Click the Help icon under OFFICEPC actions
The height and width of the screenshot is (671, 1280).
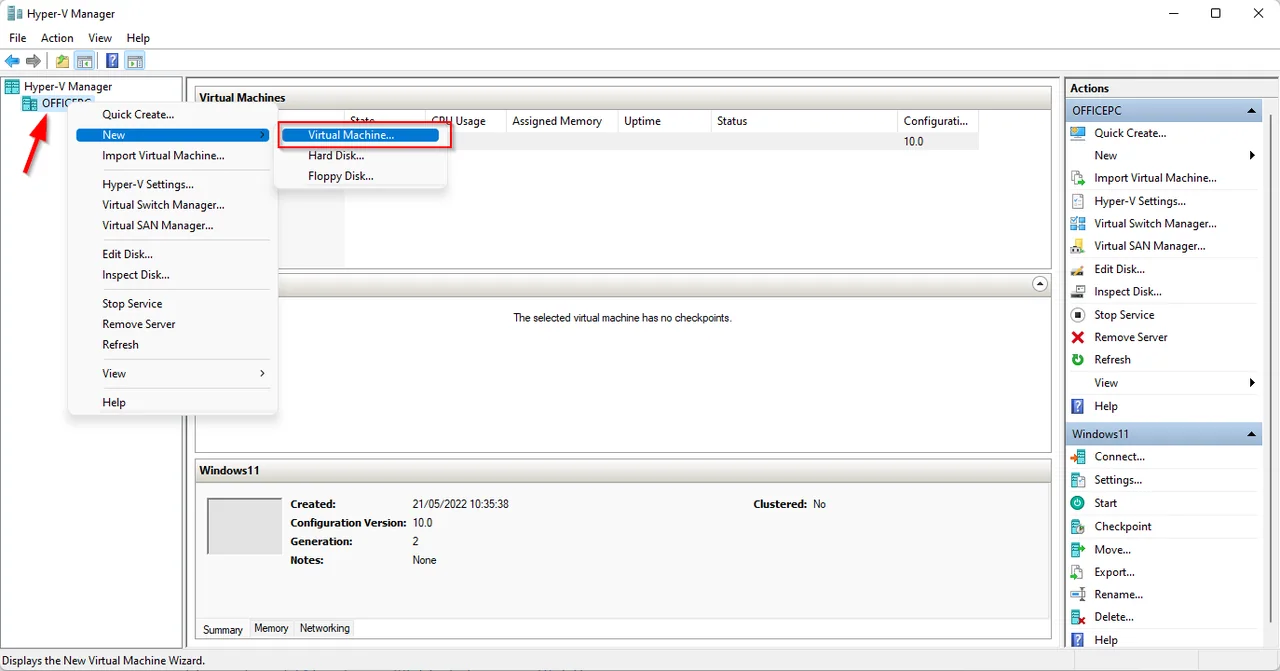point(1078,406)
